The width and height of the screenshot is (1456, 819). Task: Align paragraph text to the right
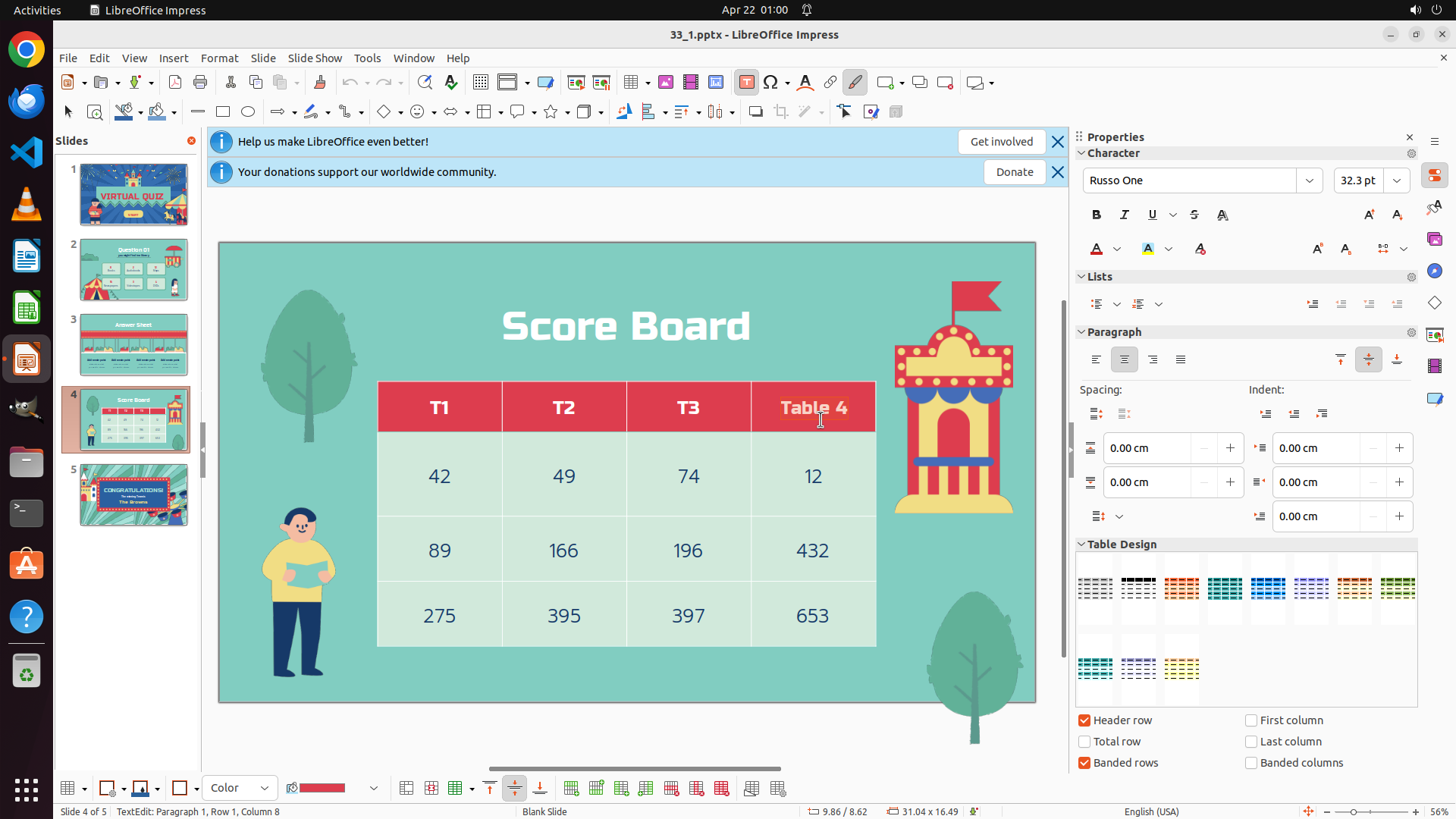coord(1153,360)
